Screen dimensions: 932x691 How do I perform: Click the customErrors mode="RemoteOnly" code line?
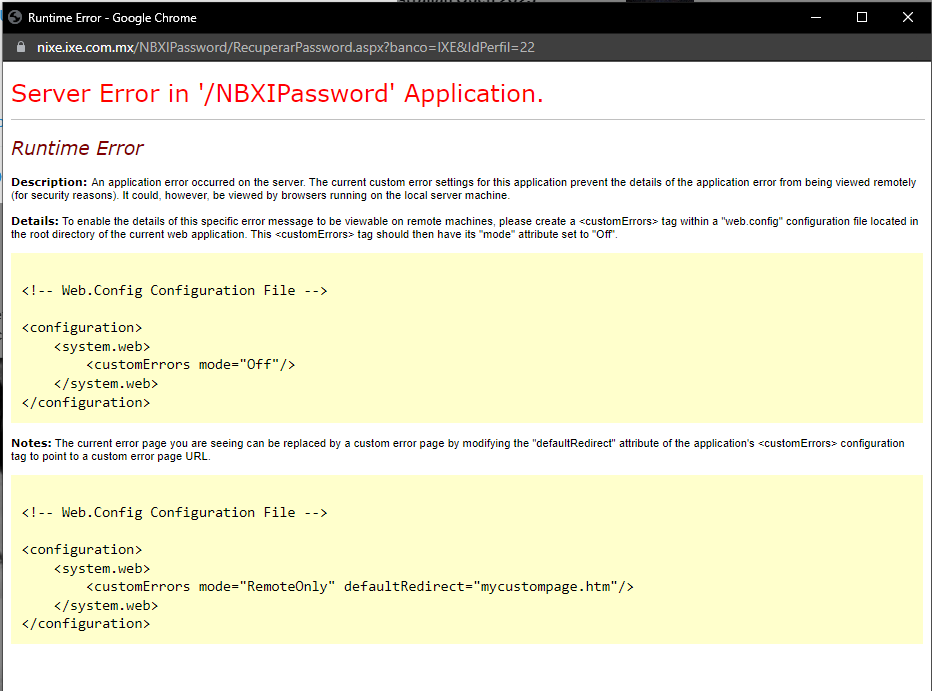(360, 586)
